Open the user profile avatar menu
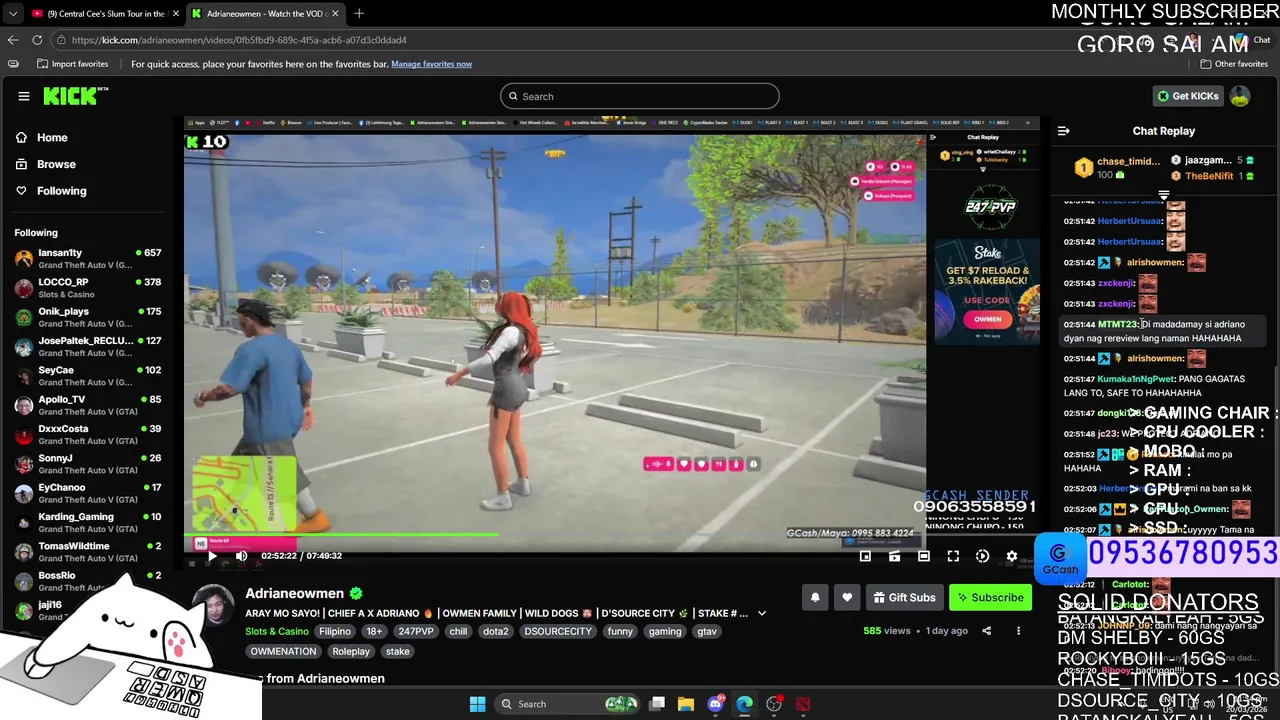The height and width of the screenshot is (720, 1280). click(x=1240, y=96)
